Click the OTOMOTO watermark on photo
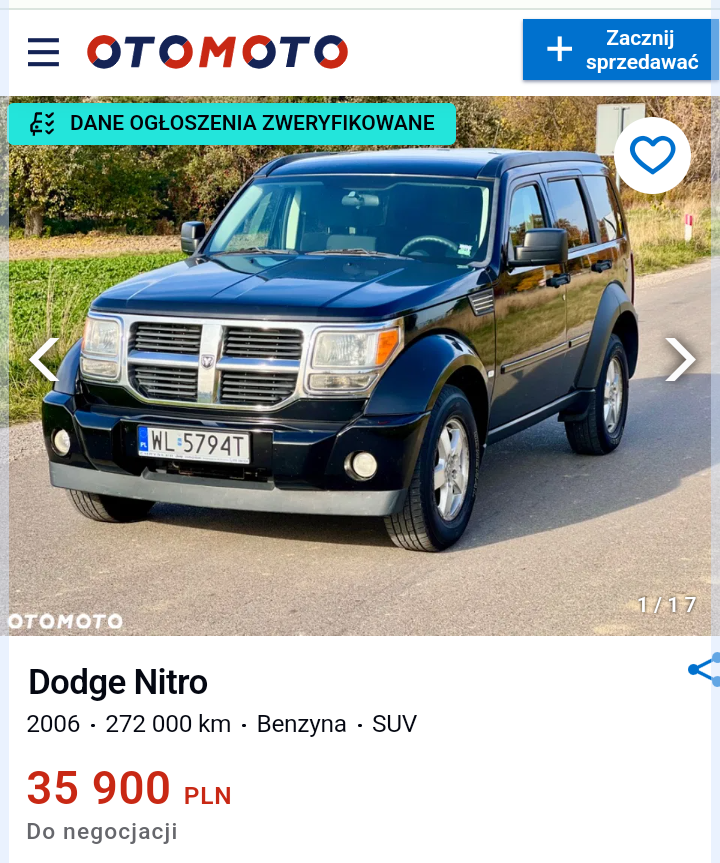 (x=65, y=621)
